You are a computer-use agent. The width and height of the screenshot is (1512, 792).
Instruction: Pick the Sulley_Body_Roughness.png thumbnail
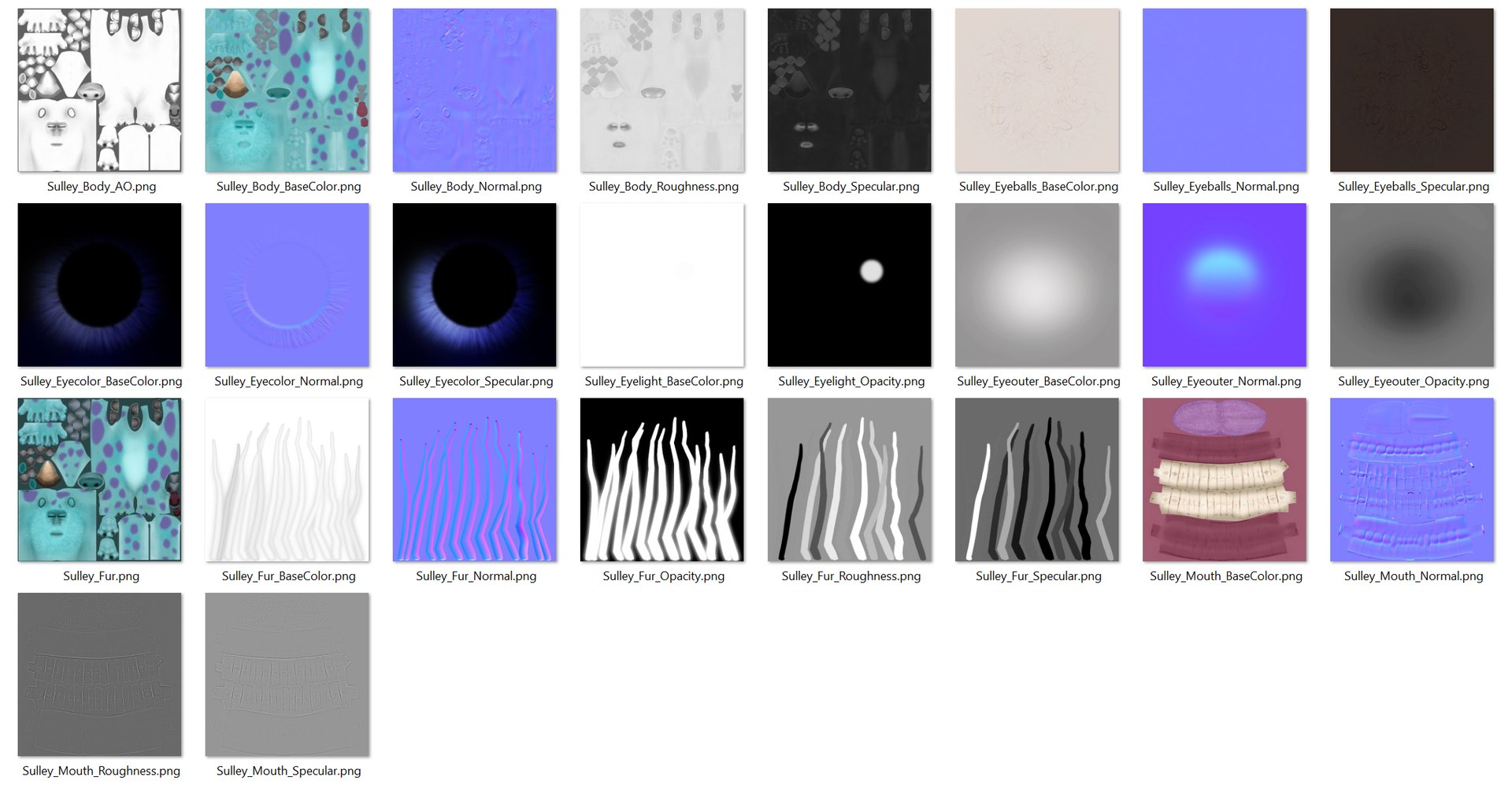[662, 91]
